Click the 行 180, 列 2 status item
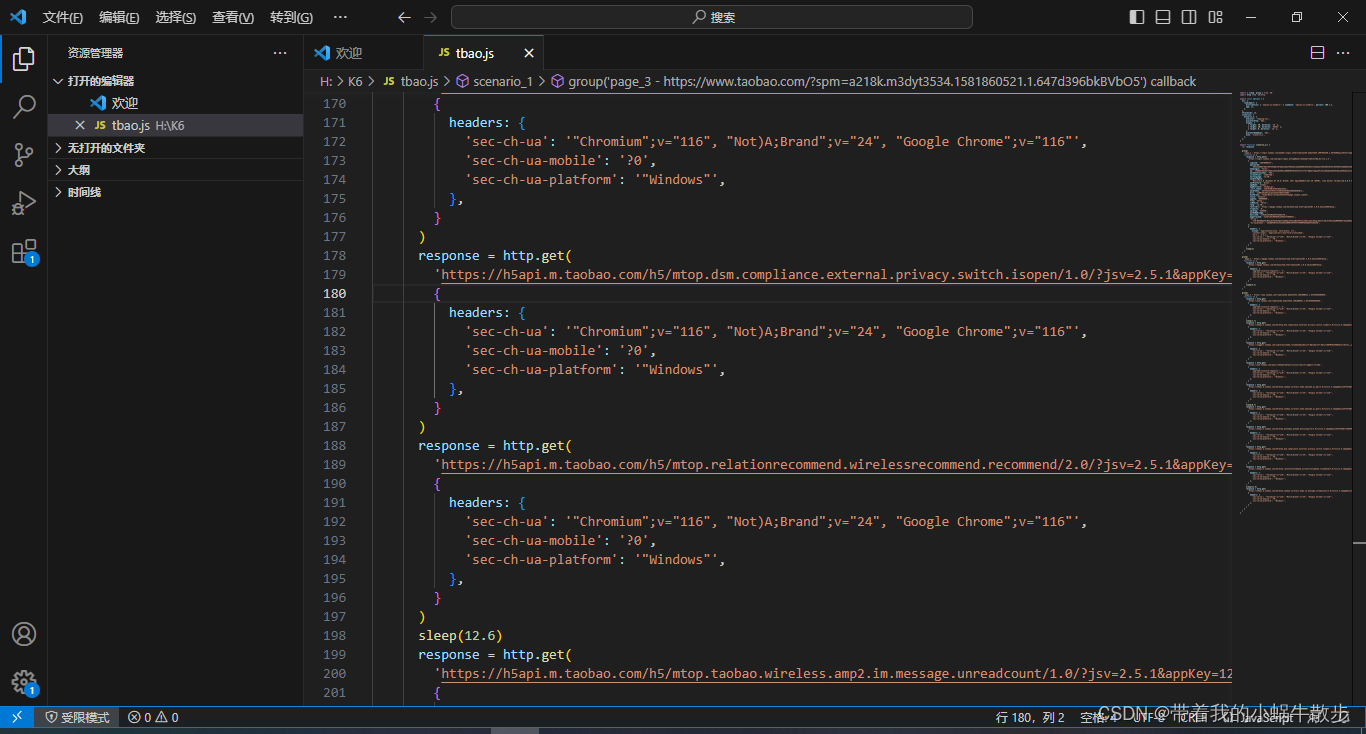The image size is (1366, 734). (x=1030, y=717)
